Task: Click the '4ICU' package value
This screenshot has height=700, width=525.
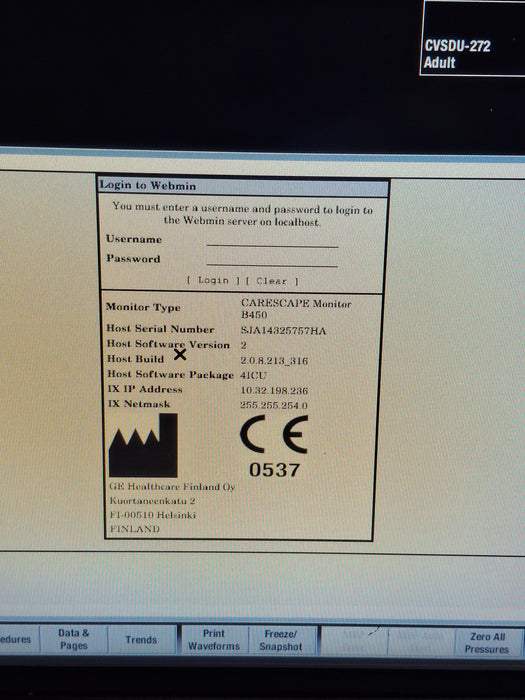Action: [253, 375]
